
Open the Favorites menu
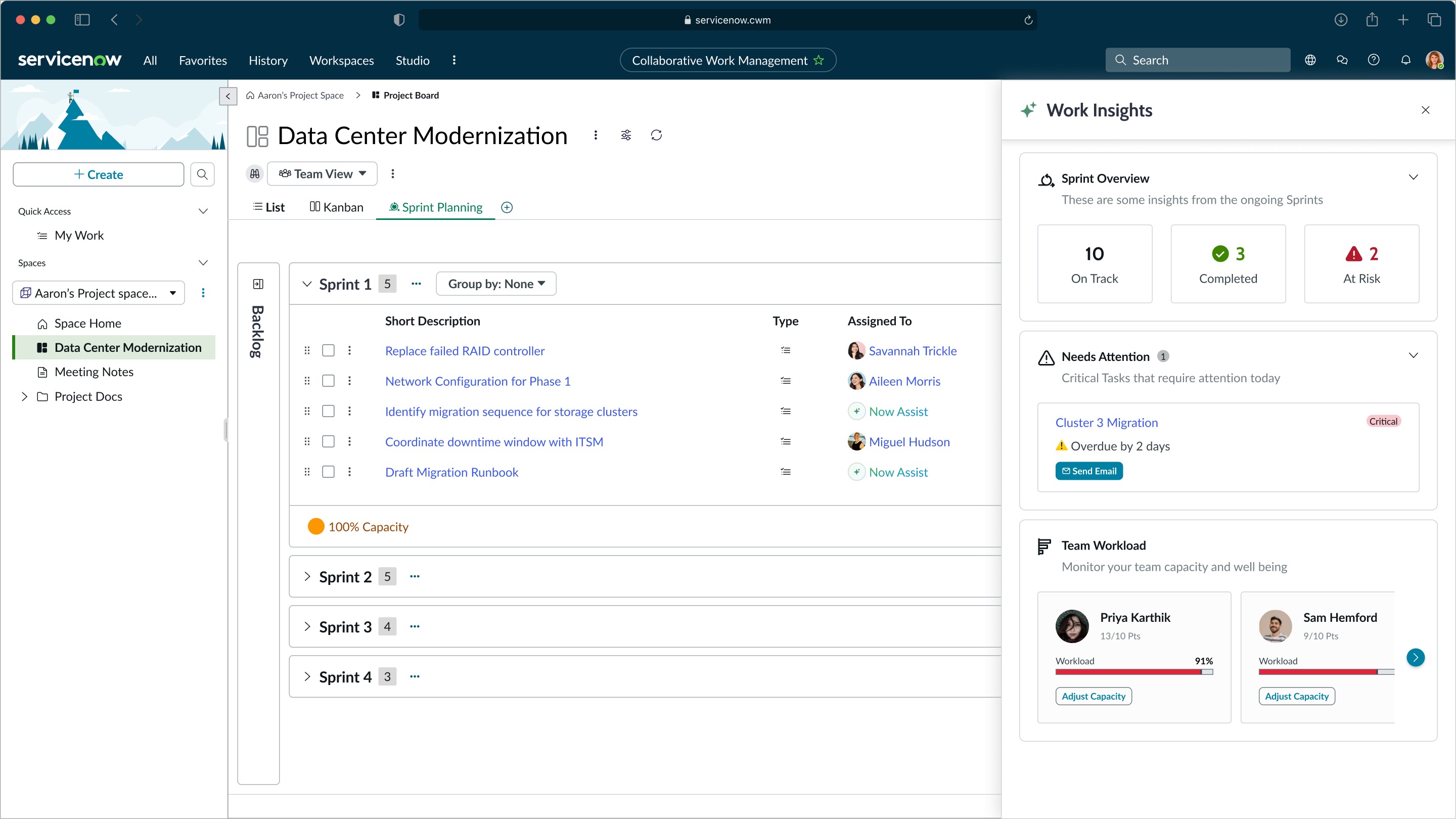(203, 60)
